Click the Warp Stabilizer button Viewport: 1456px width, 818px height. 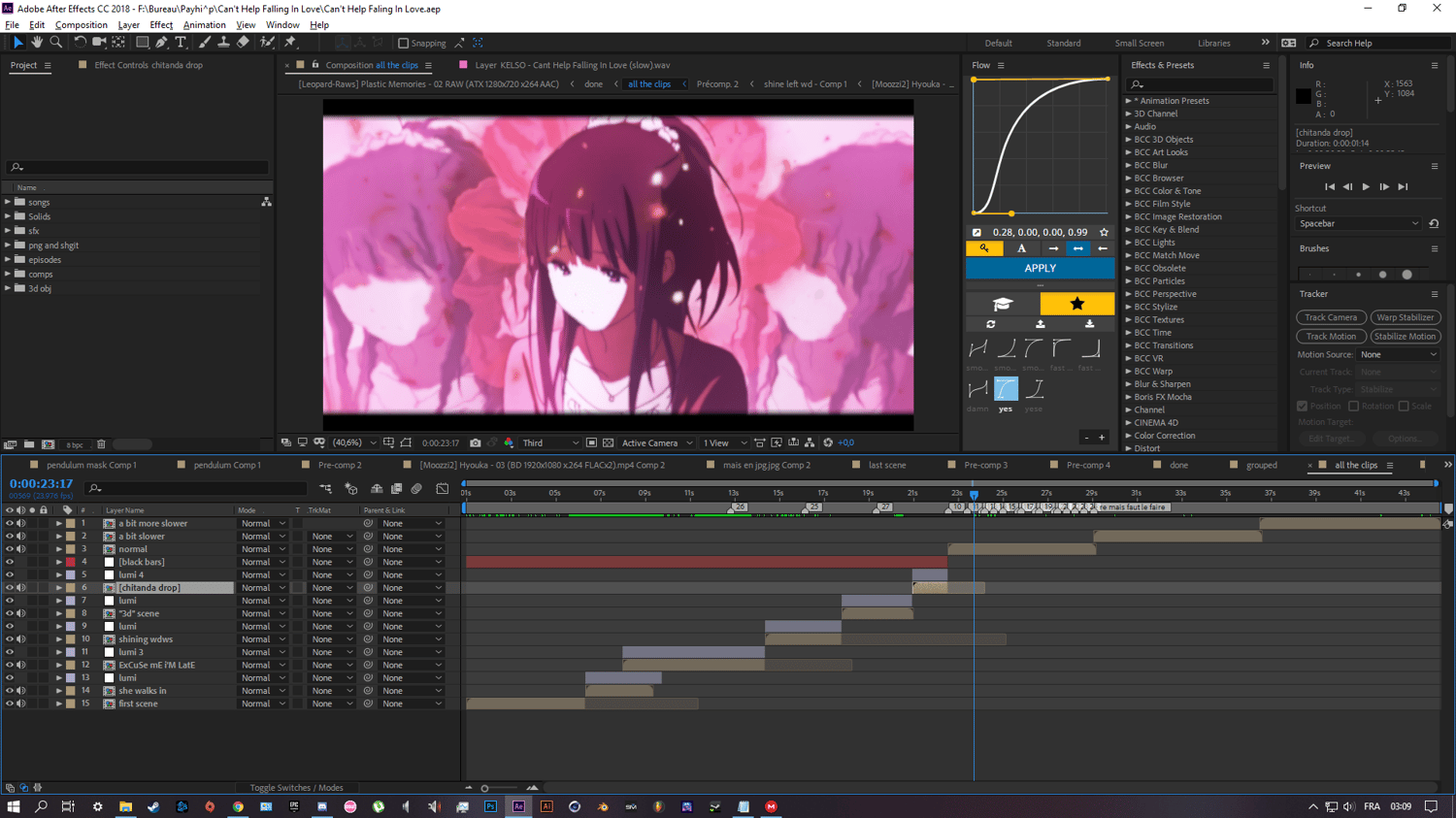point(1406,317)
